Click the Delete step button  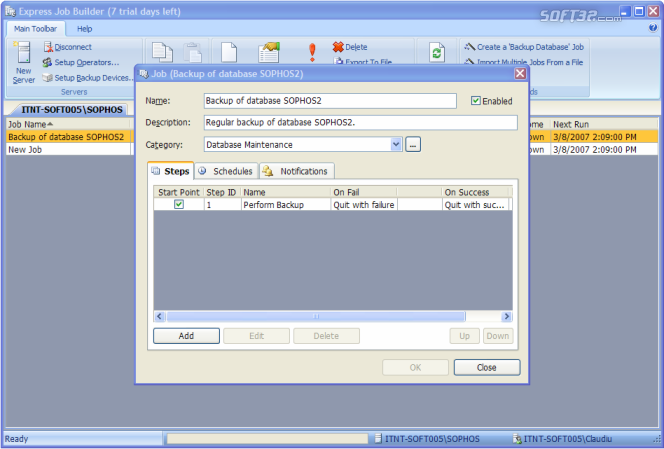(x=326, y=336)
